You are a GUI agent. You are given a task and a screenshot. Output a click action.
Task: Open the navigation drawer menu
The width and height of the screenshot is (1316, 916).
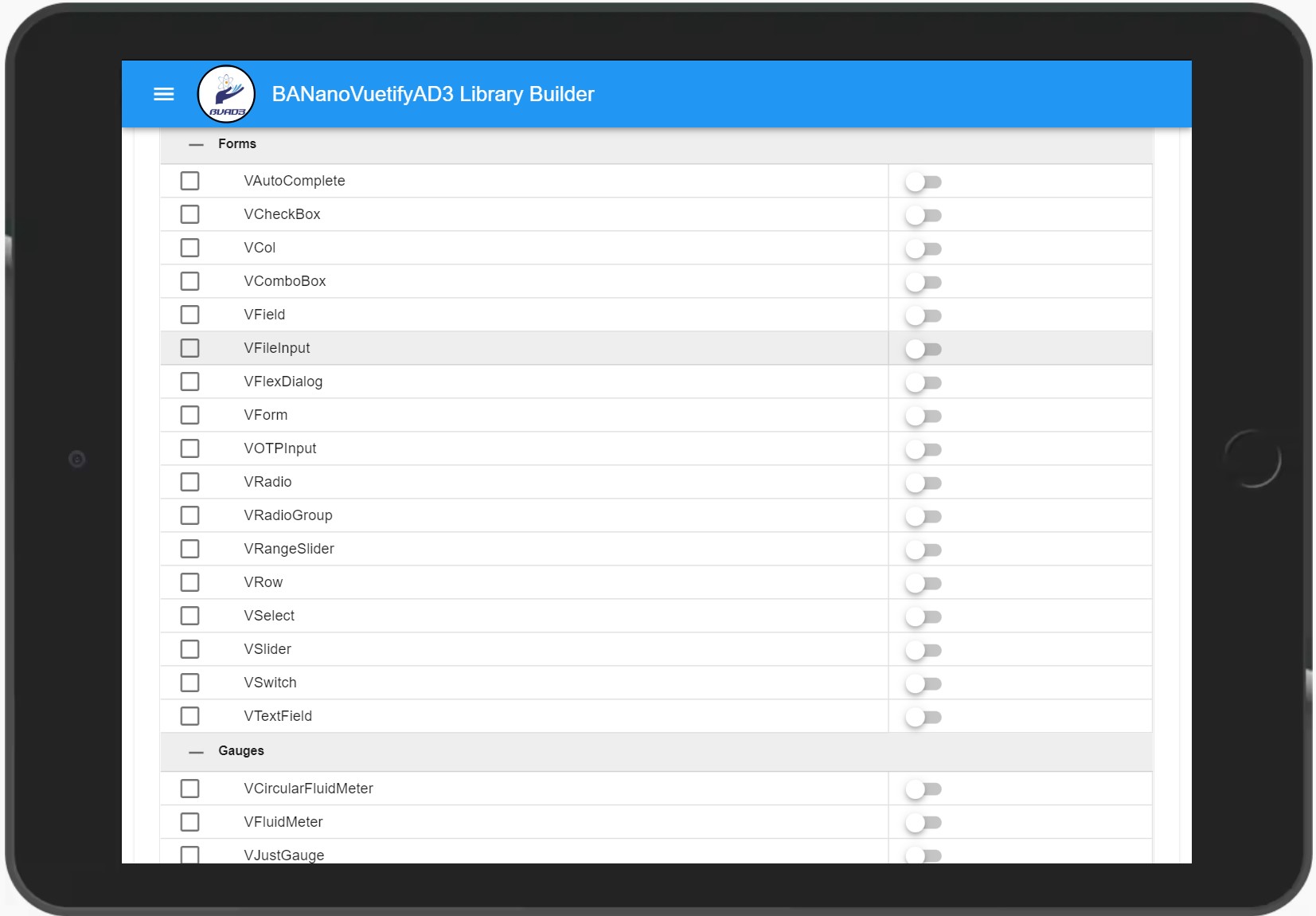163,94
